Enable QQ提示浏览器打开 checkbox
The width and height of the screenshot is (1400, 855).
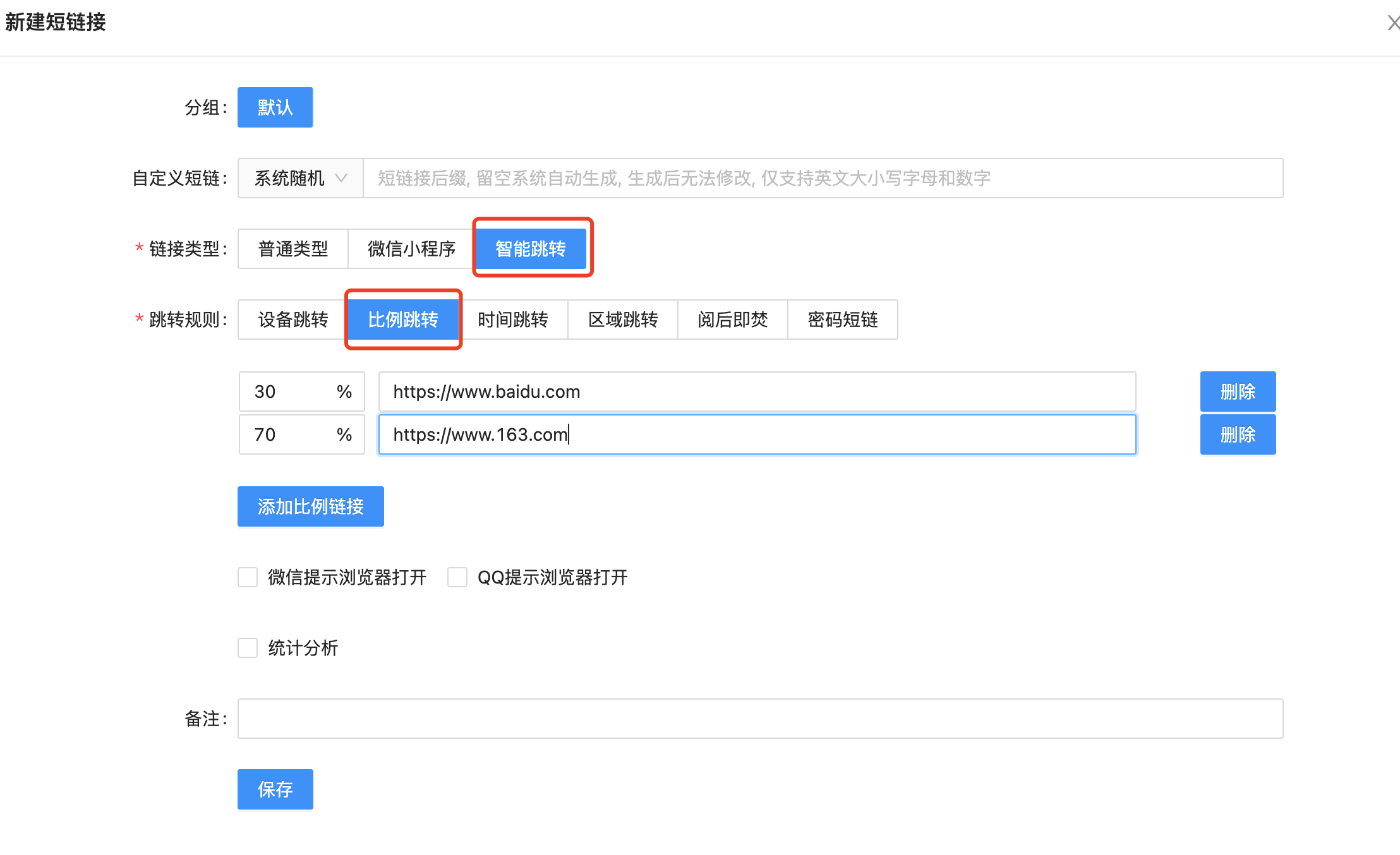click(x=457, y=577)
